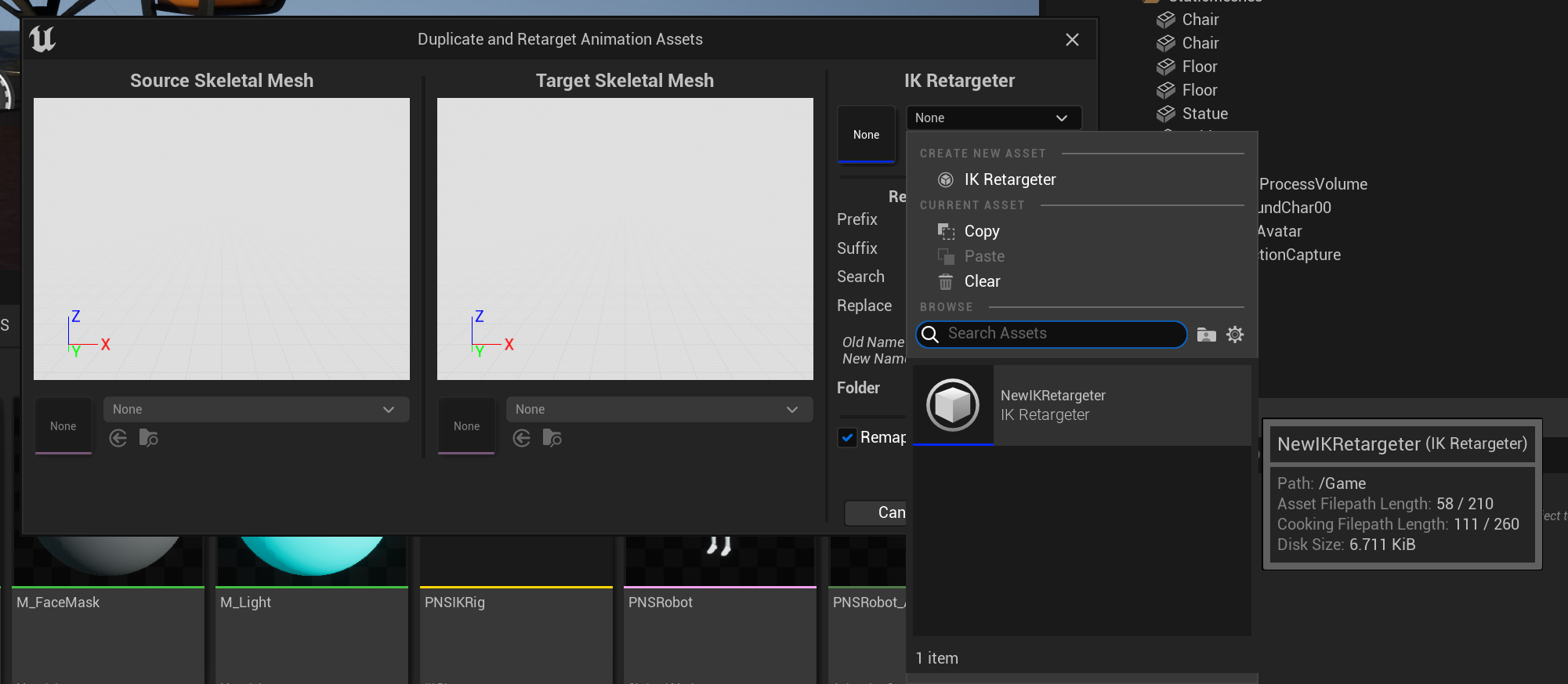1568x684 pixels.
Task: Open the IK Retargeter None dropdown
Action: (x=994, y=118)
